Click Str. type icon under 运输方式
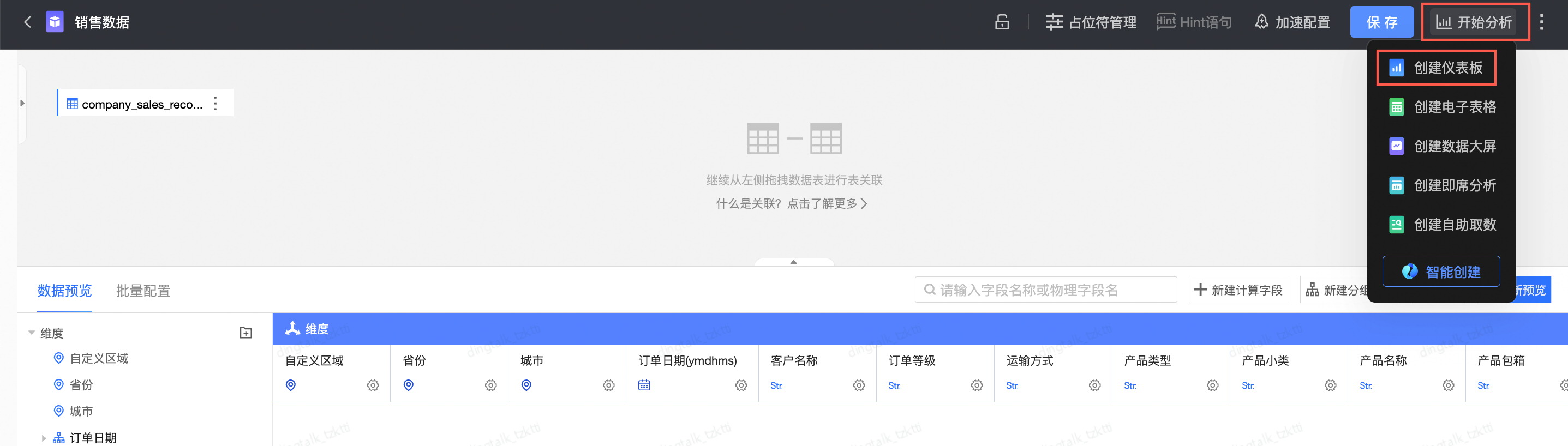Screen dimensions: 1568x446 coord(1012,386)
